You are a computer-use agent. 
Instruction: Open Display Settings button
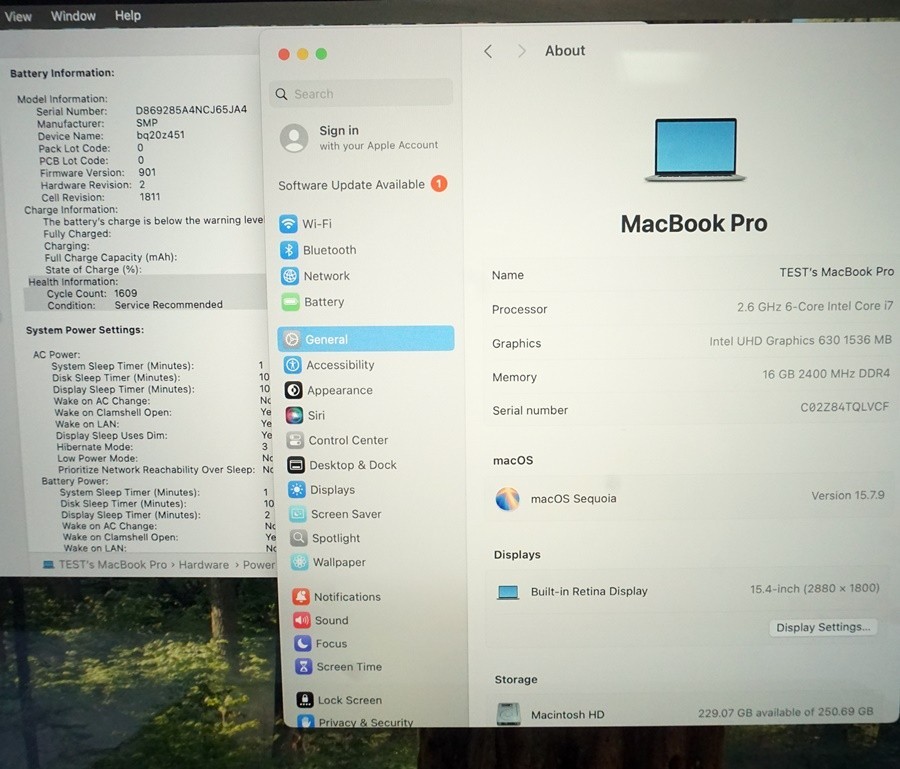tap(823, 627)
